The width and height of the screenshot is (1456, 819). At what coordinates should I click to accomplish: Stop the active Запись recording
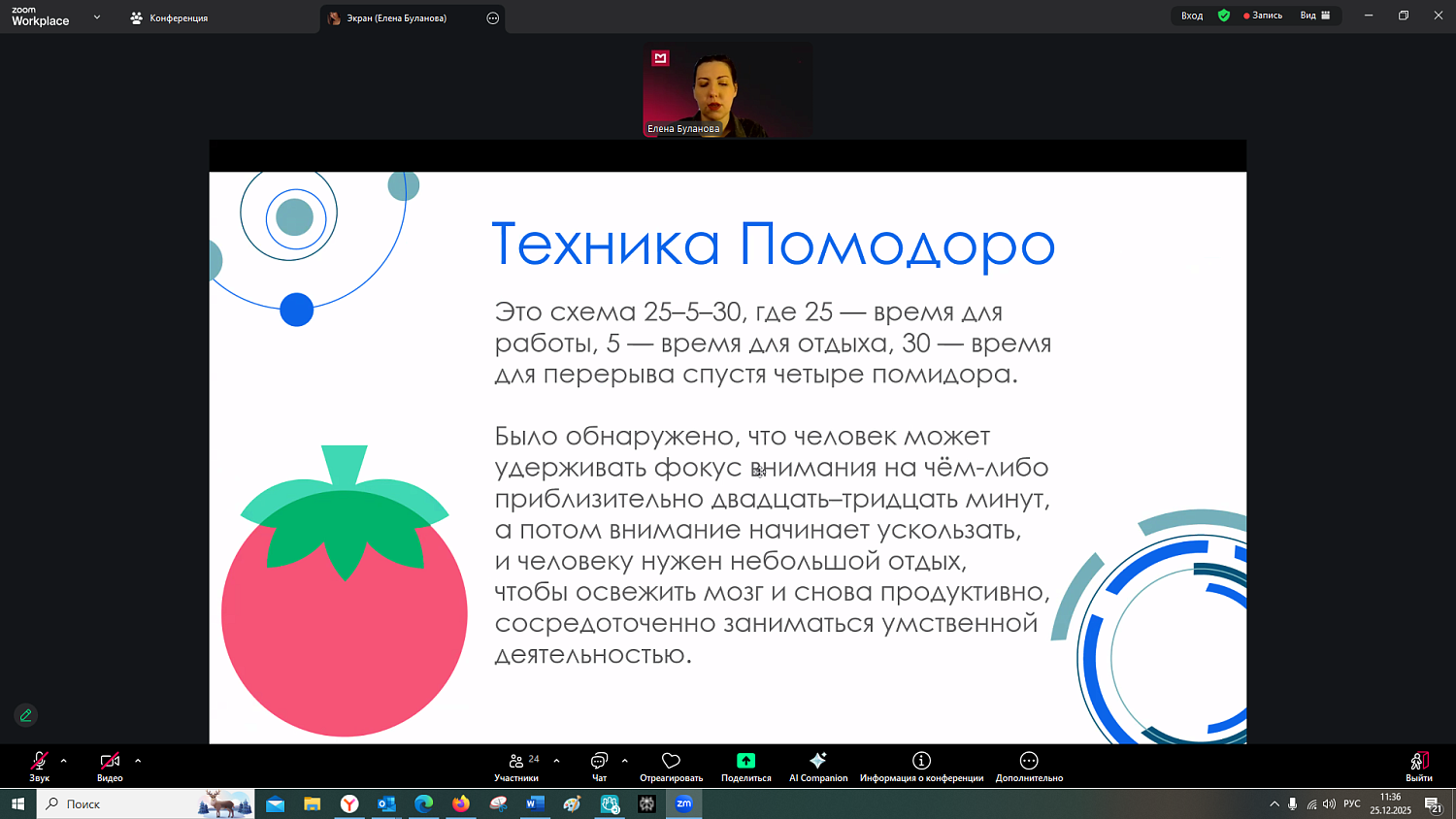click(1262, 16)
